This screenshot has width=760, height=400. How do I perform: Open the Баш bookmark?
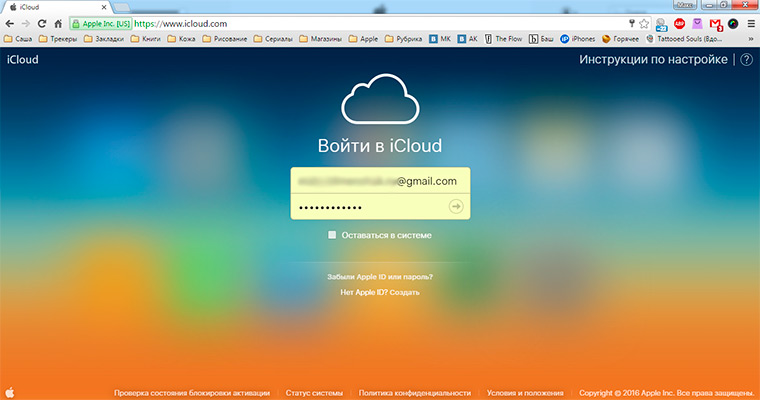[x=541, y=39]
